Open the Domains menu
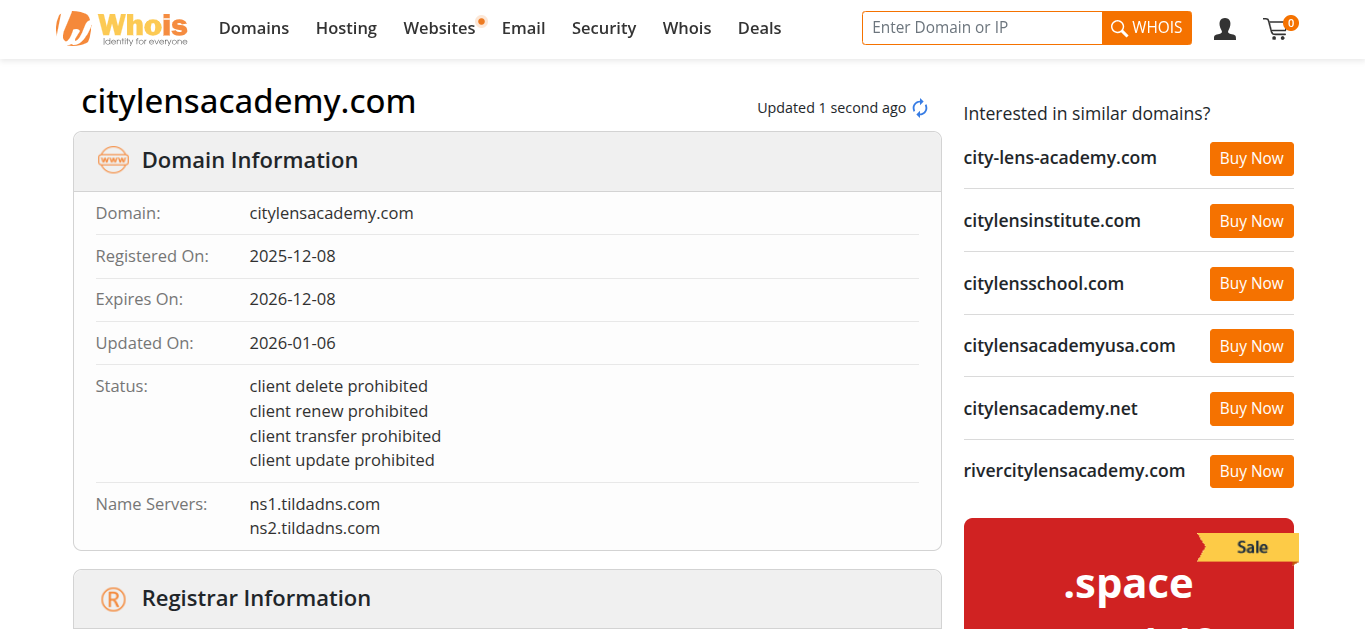The image size is (1365, 629). pyautogui.click(x=254, y=28)
